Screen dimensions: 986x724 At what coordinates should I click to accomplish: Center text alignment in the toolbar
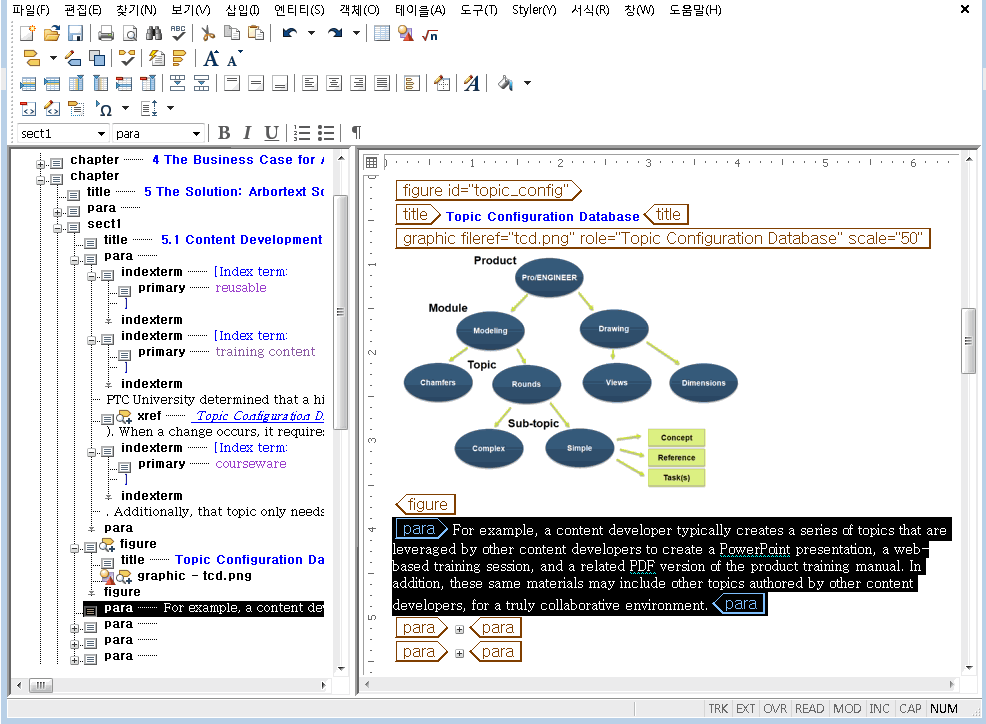click(x=334, y=83)
